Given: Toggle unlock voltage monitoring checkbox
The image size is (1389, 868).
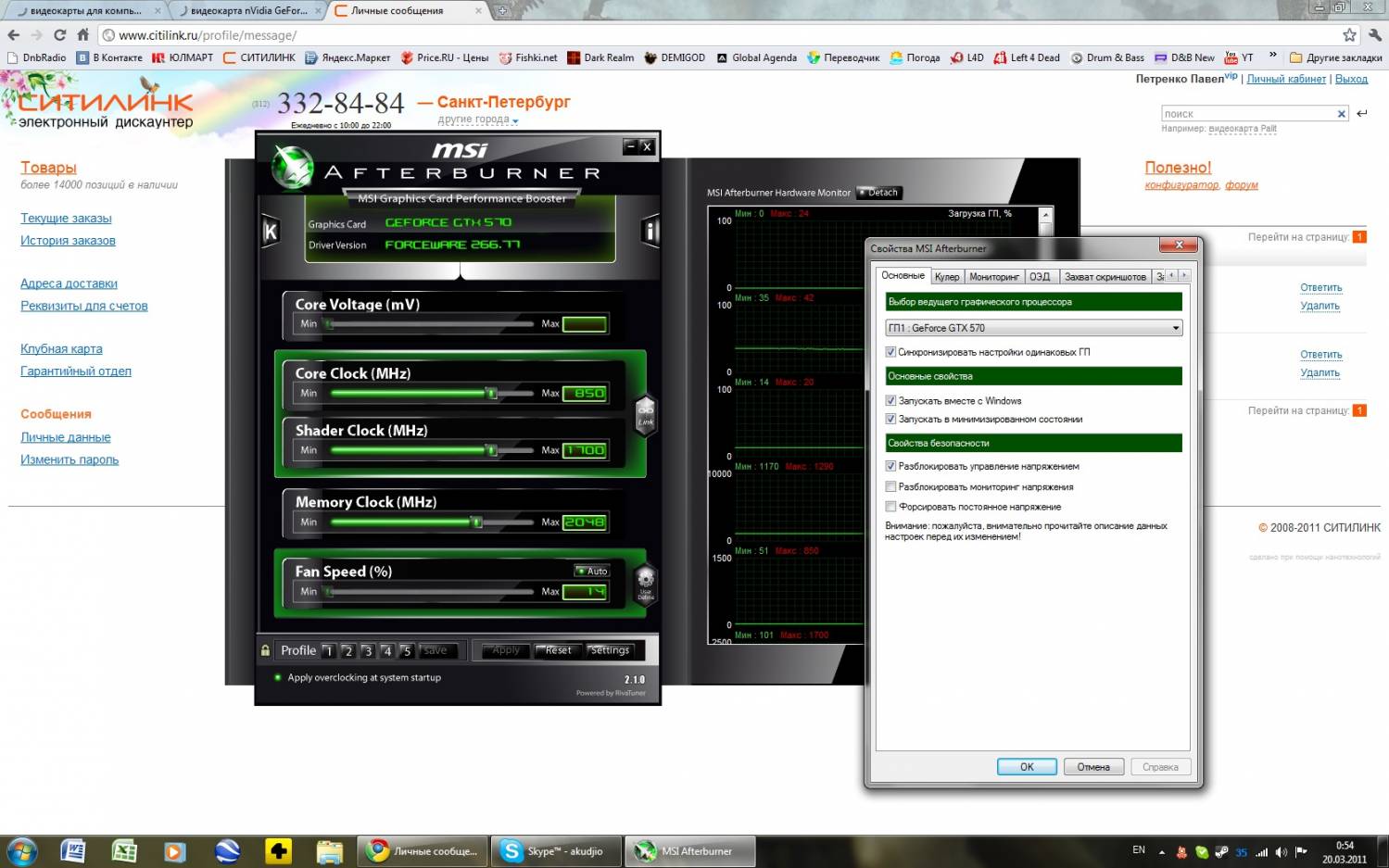Looking at the screenshot, I should (890, 487).
